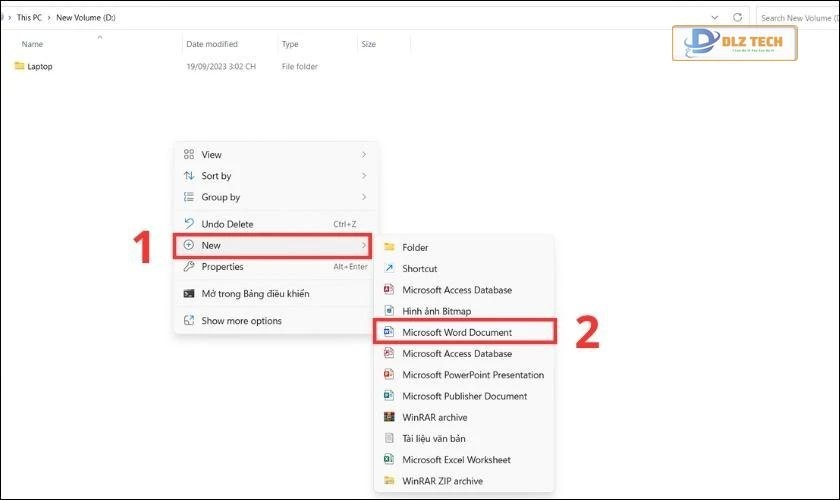Click the Date modified column header
This screenshot has height=500, width=840.
coord(212,44)
